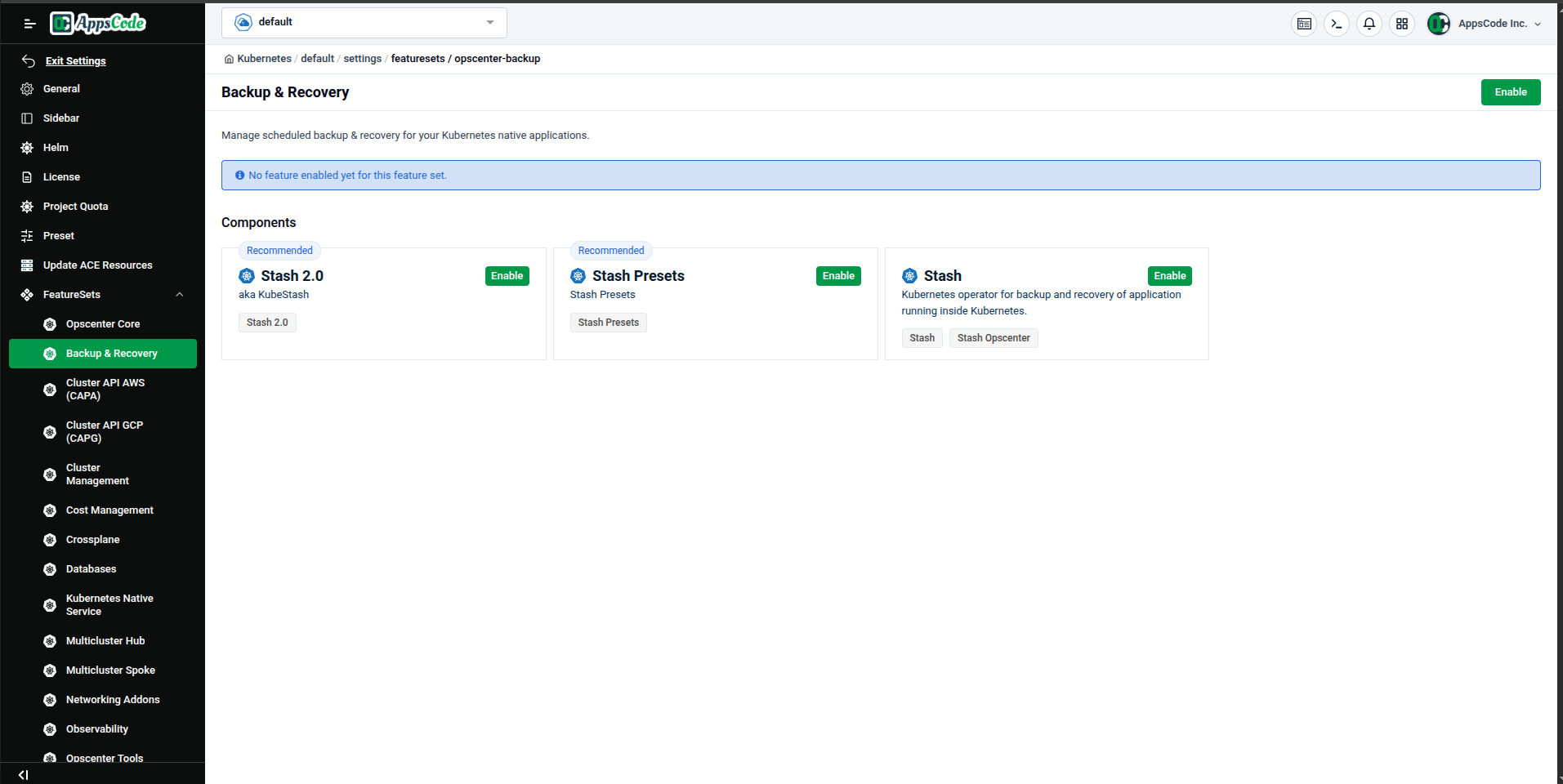Open General settings from sidebar
1563x784 pixels.
(61, 88)
